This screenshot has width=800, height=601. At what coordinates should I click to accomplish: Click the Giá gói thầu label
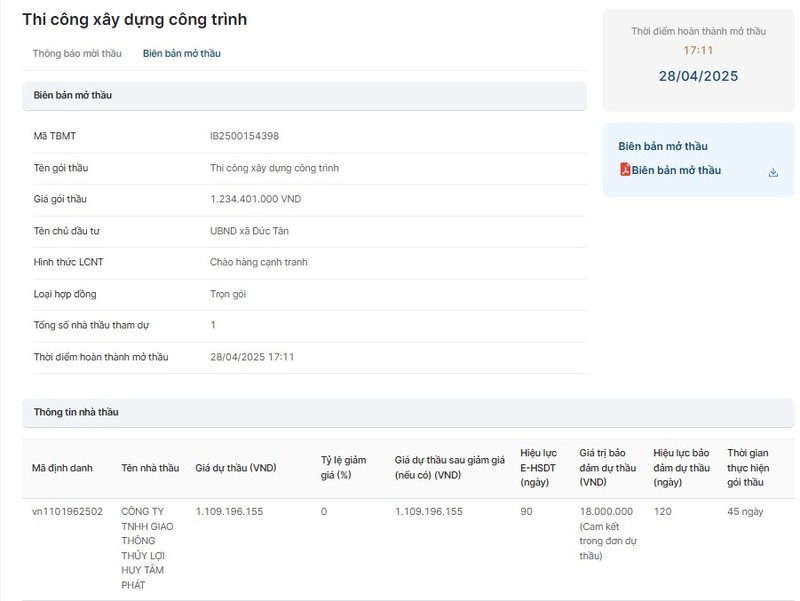click(60, 199)
